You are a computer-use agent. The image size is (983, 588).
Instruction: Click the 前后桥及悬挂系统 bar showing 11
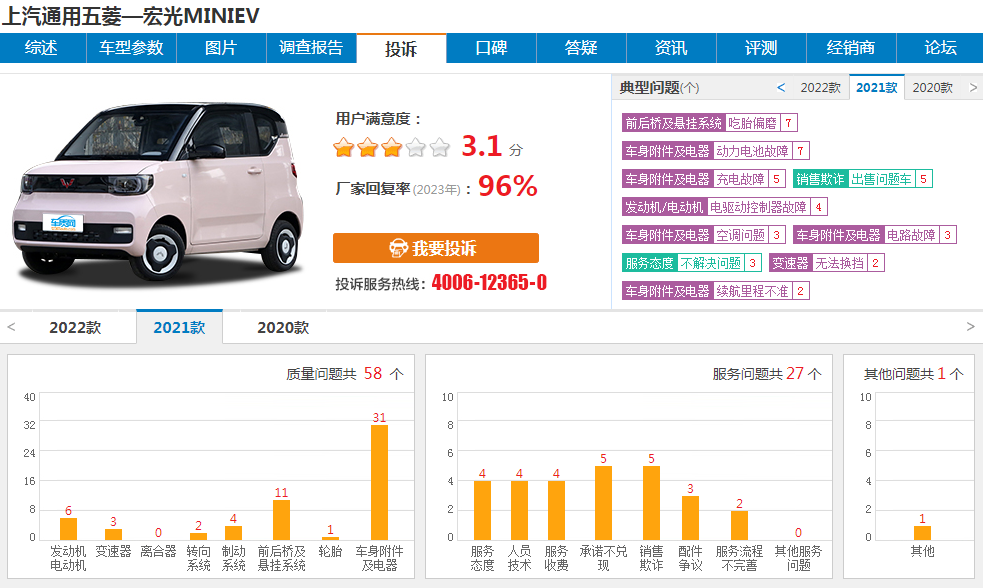(x=281, y=519)
